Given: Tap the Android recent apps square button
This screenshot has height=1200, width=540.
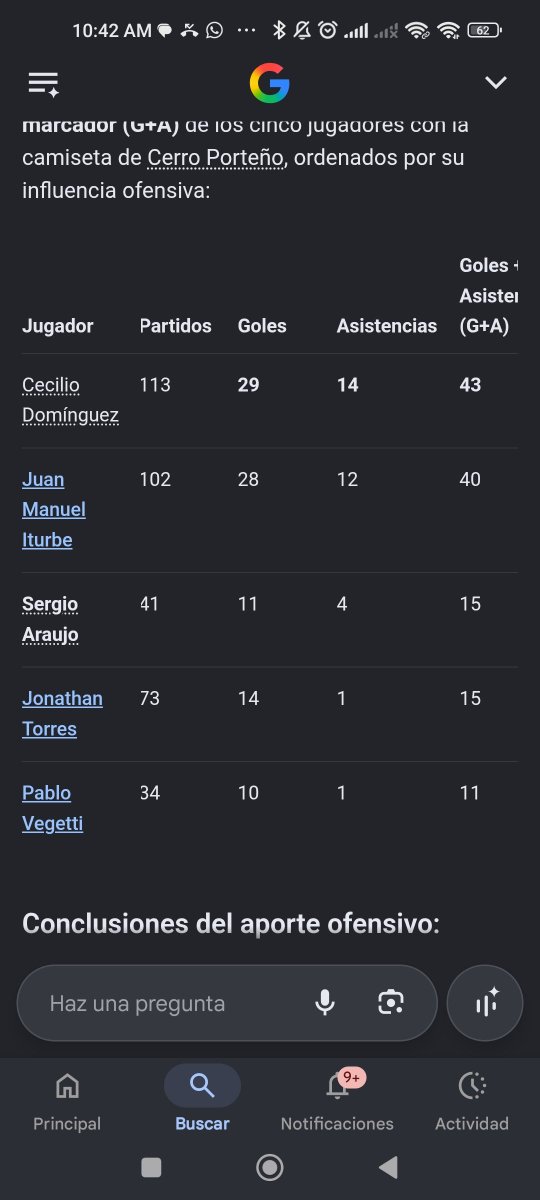Looking at the screenshot, I should click(151, 1167).
